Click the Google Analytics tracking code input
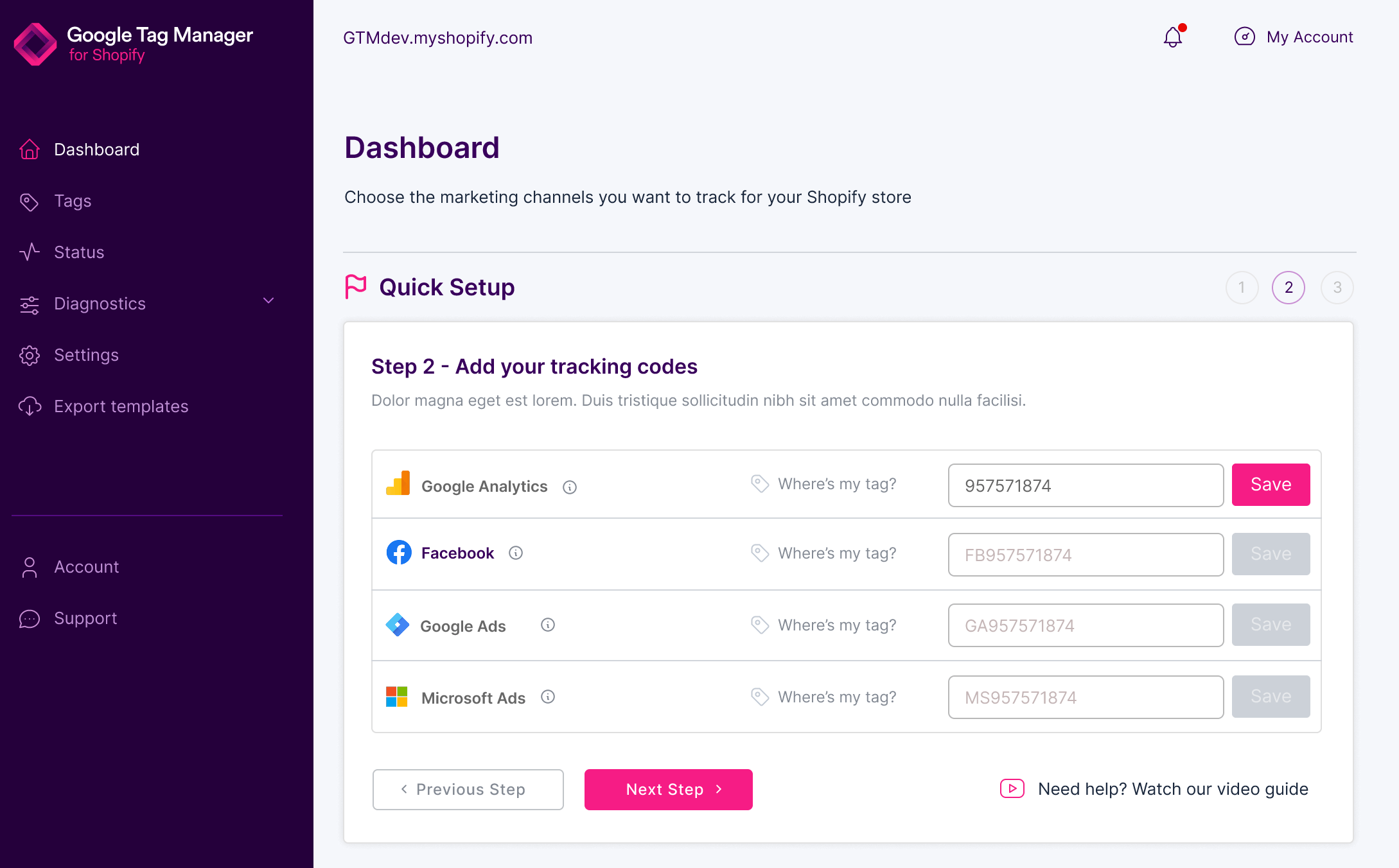This screenshot has height=868, width=1399. coord(1085,484)
